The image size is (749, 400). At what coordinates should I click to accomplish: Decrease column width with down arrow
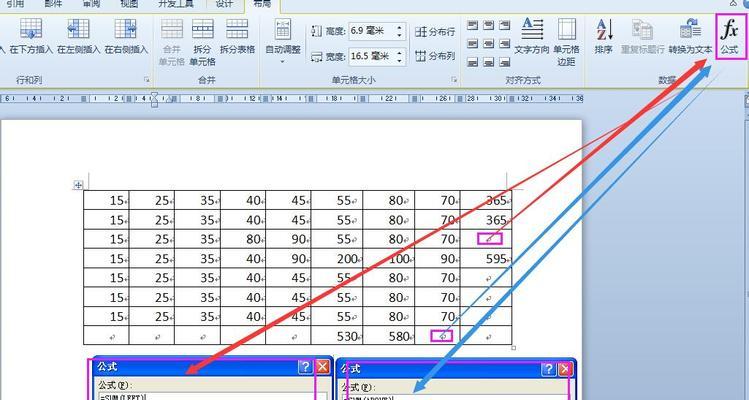click(x=399, y=61)
